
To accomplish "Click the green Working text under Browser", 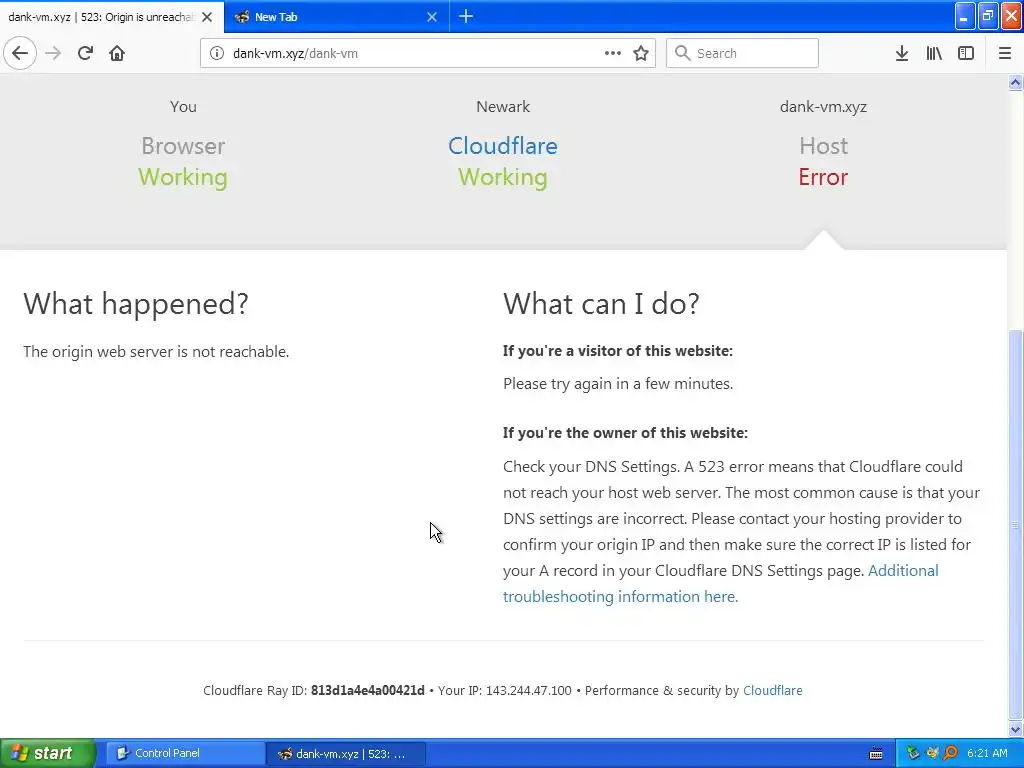I will tap(183, 177).
